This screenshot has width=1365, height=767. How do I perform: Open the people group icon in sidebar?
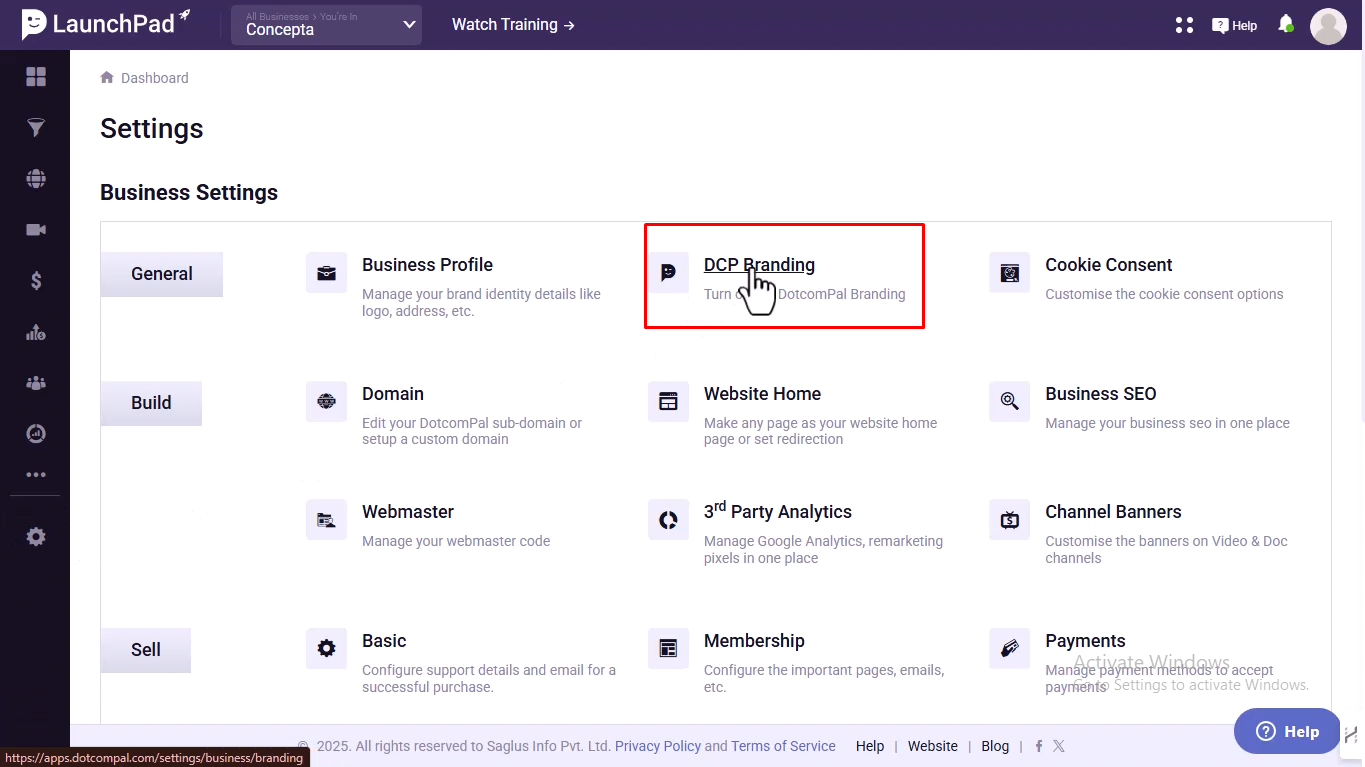coord(36,382)
